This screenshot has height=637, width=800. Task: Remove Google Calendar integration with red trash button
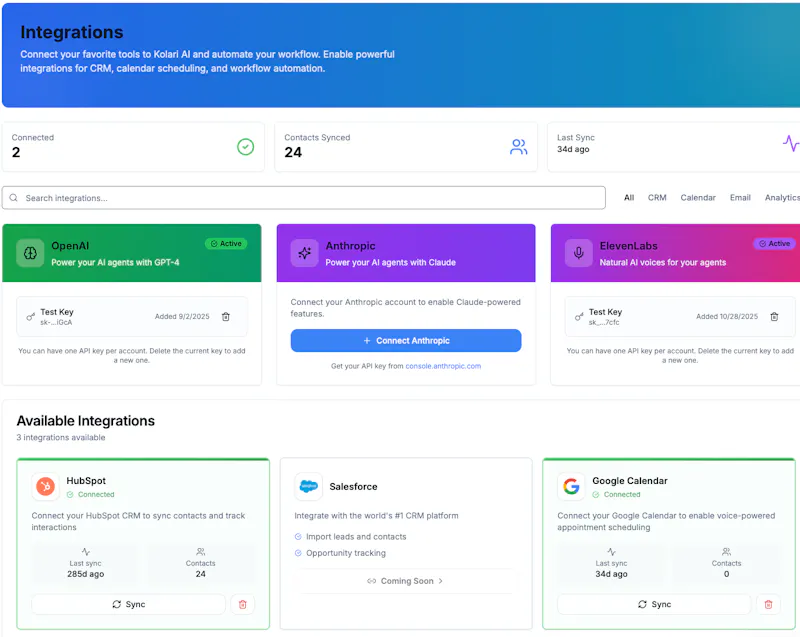tap(768, 604)
